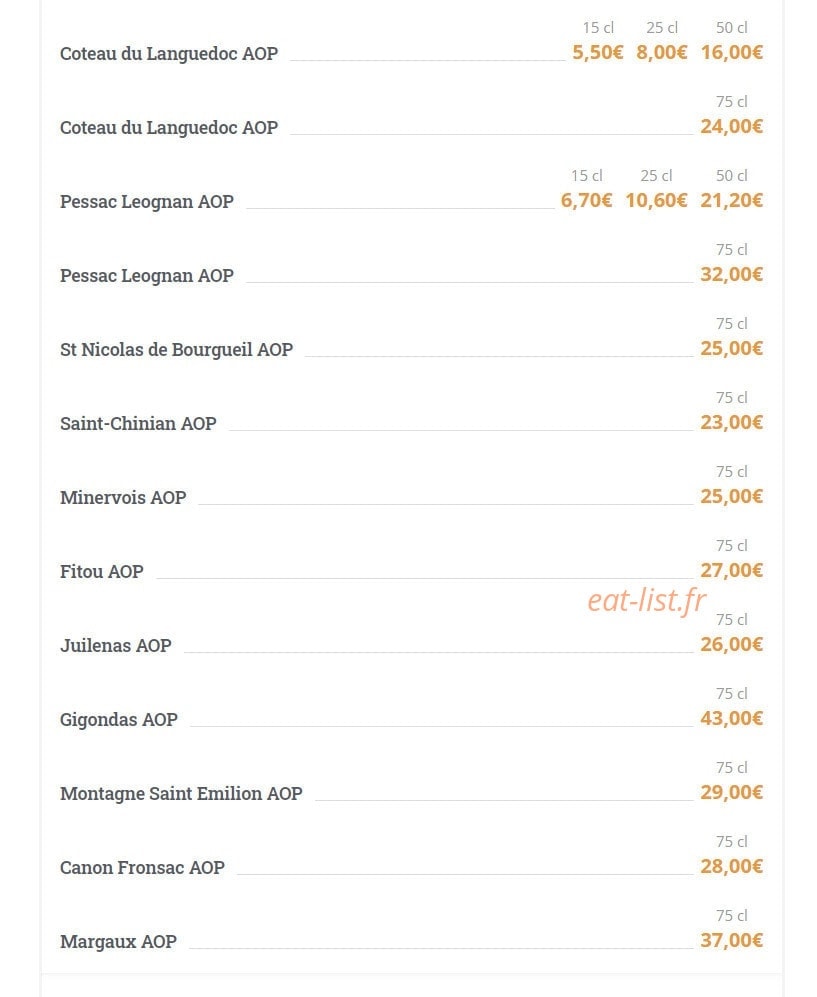
Task: Click the 5,50€ price for 15 cl
Action: click(598, 53)
